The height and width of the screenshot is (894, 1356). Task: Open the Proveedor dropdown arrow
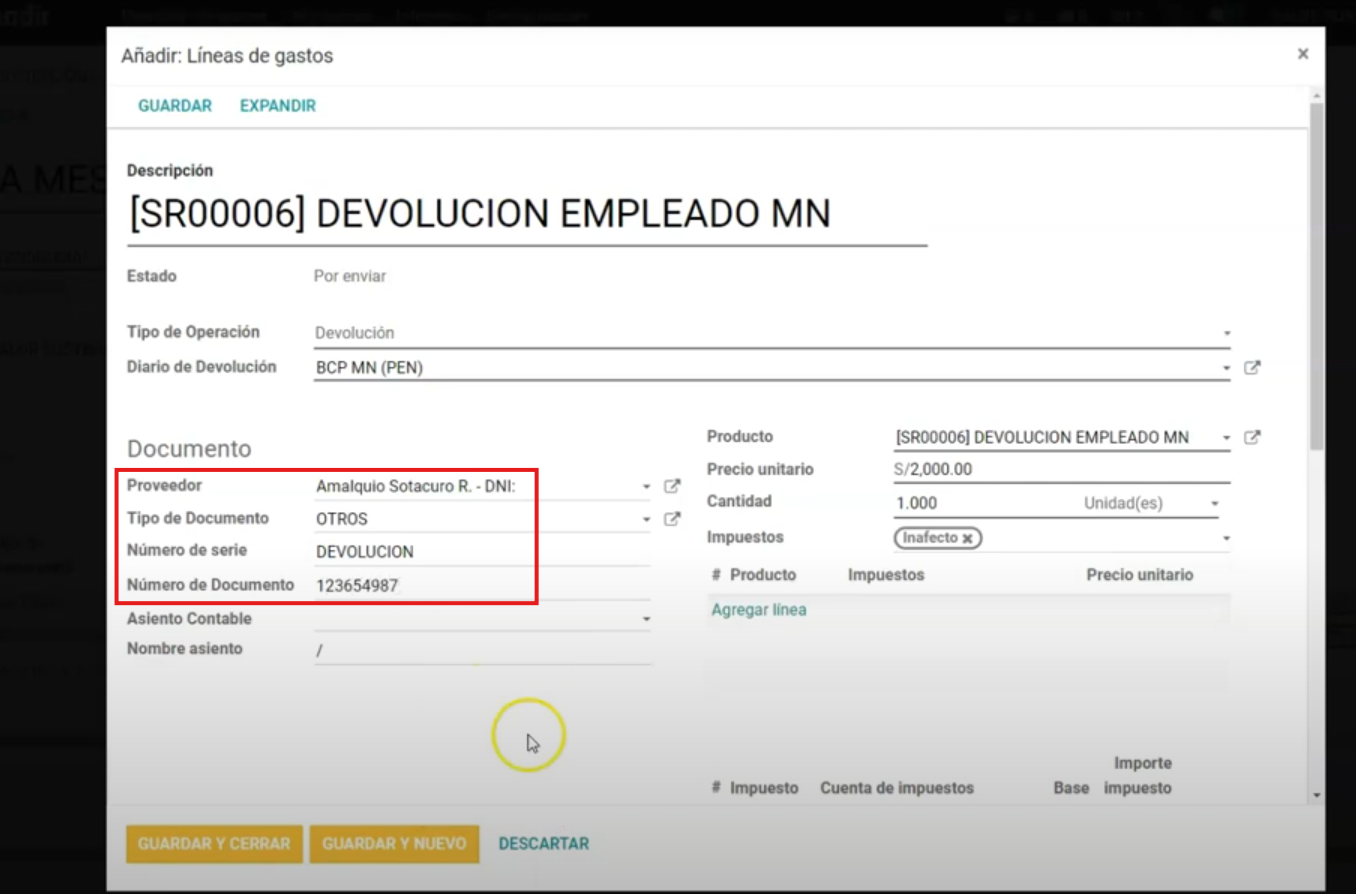point(646,487)
